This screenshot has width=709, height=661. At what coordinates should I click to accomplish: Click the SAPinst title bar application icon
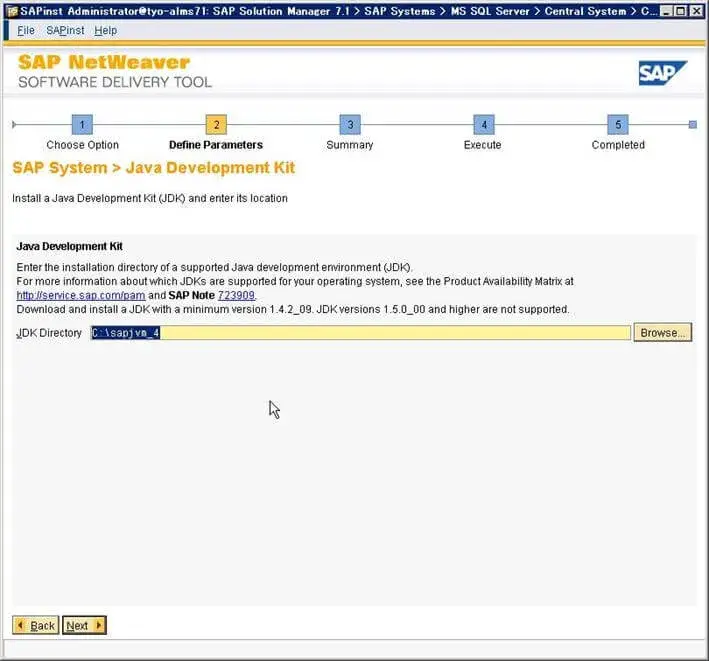click(12, 11)
